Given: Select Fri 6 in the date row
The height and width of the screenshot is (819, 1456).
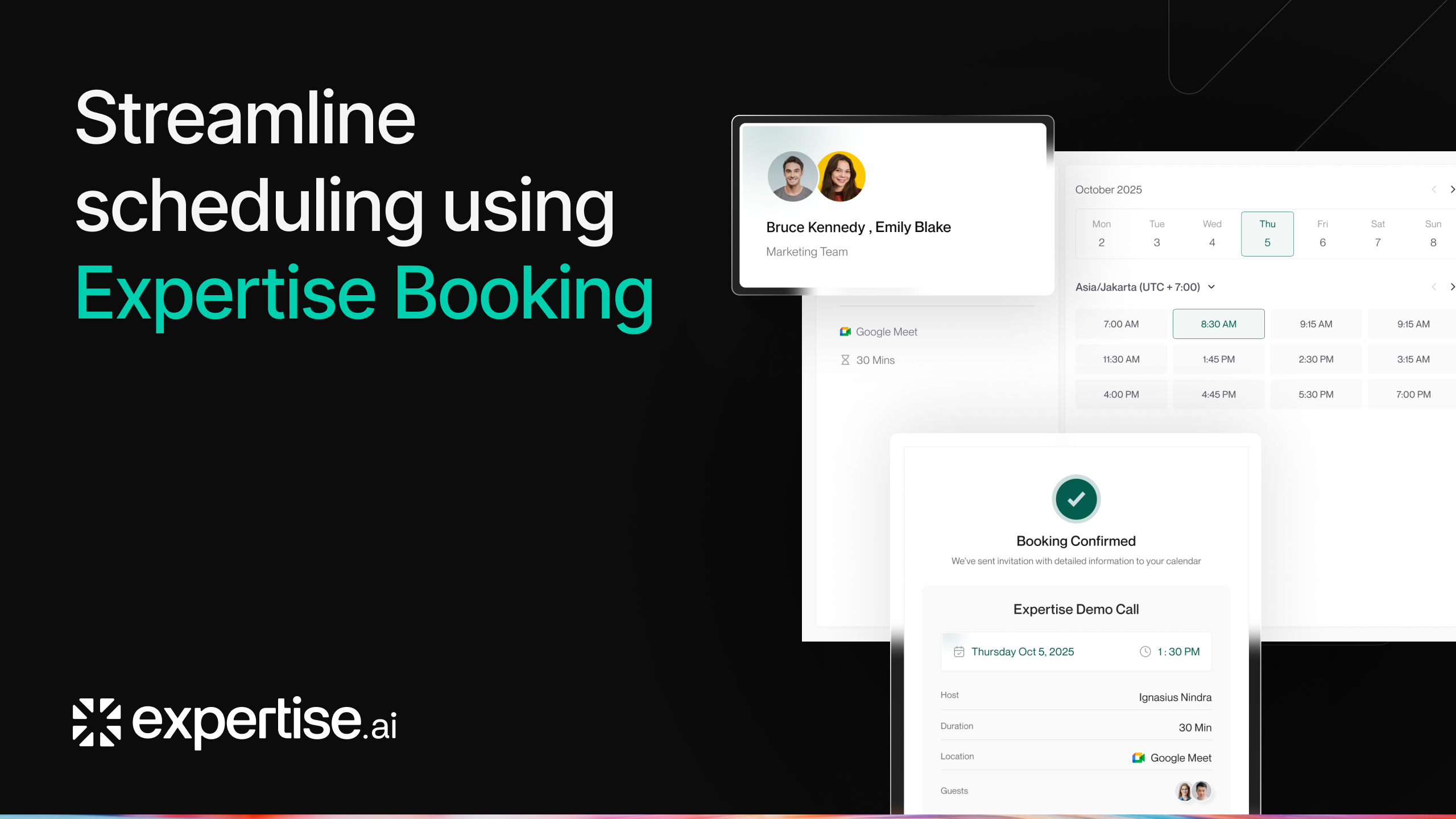Looking at the screenshot, I should (1322, 234).
